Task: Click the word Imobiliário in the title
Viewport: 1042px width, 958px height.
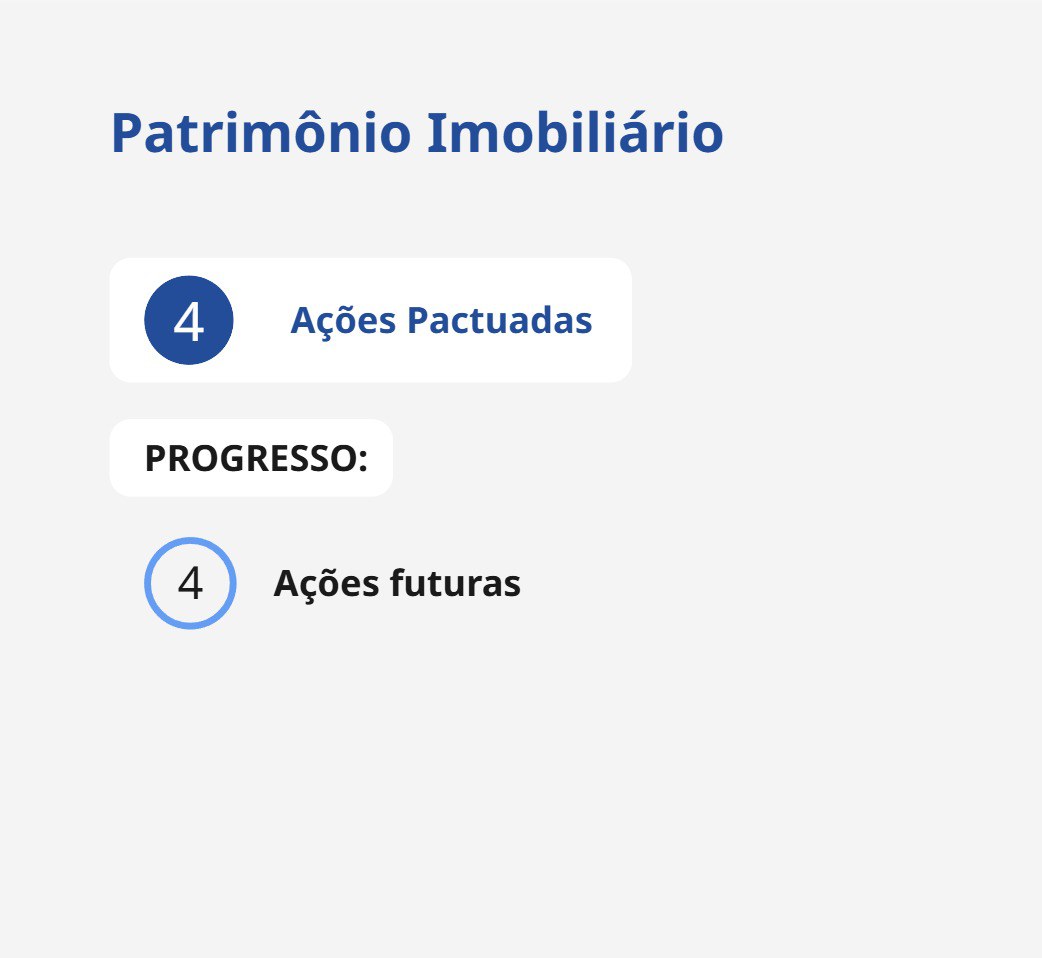Action: click(x=574, y=133)
